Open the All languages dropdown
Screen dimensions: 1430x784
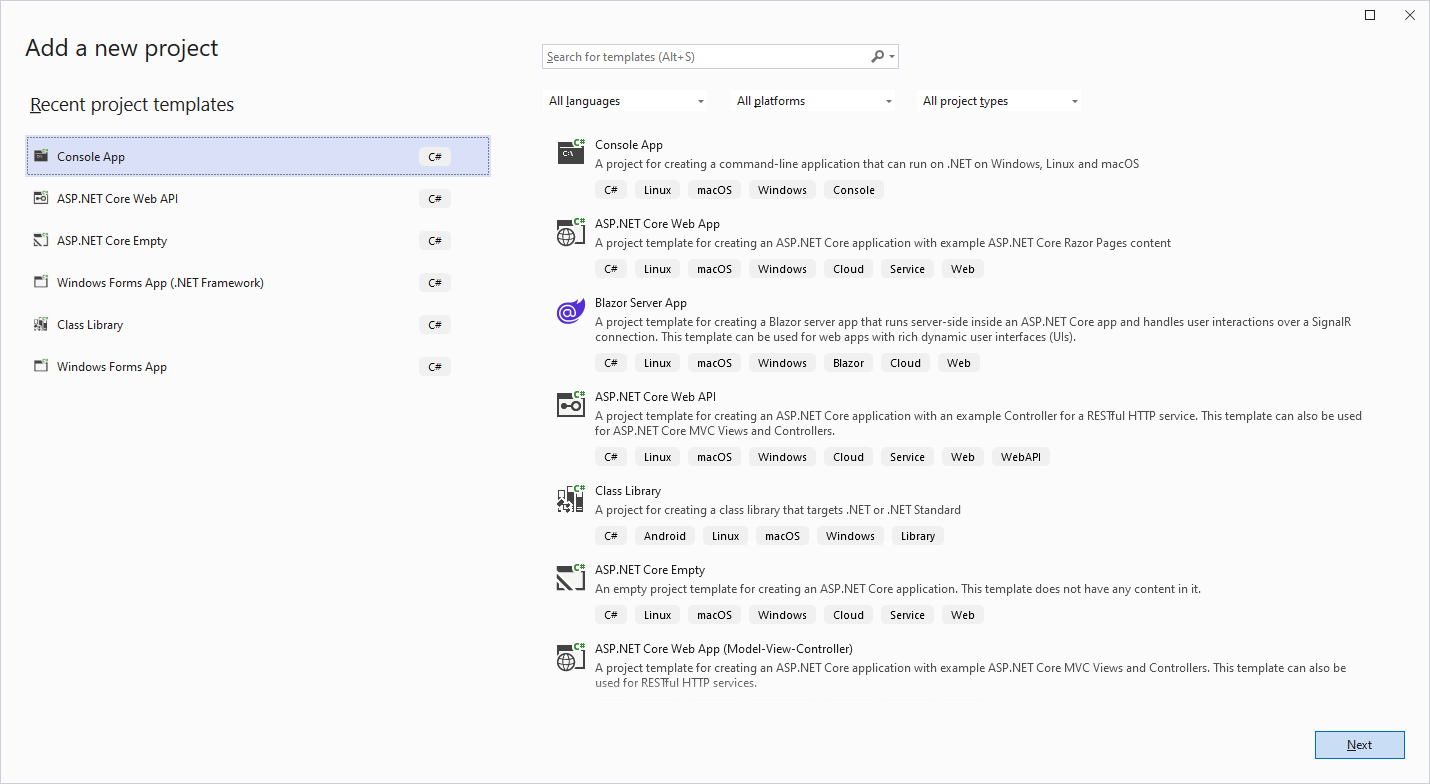pos(626,101)
